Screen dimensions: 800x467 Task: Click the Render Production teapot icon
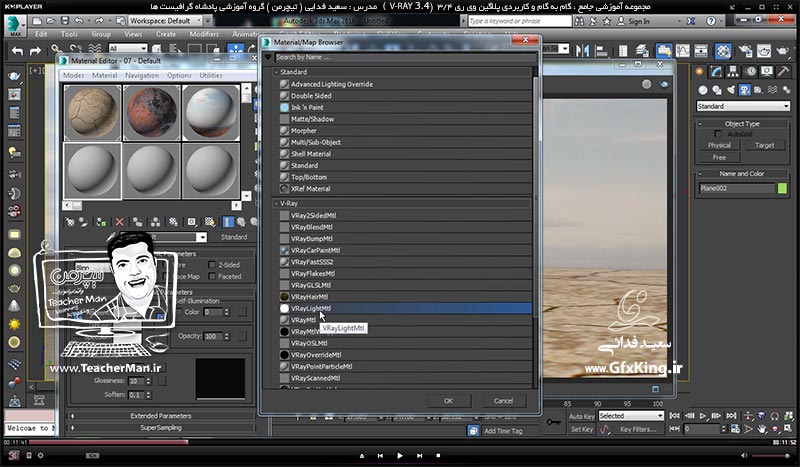(x=782, y=51)
